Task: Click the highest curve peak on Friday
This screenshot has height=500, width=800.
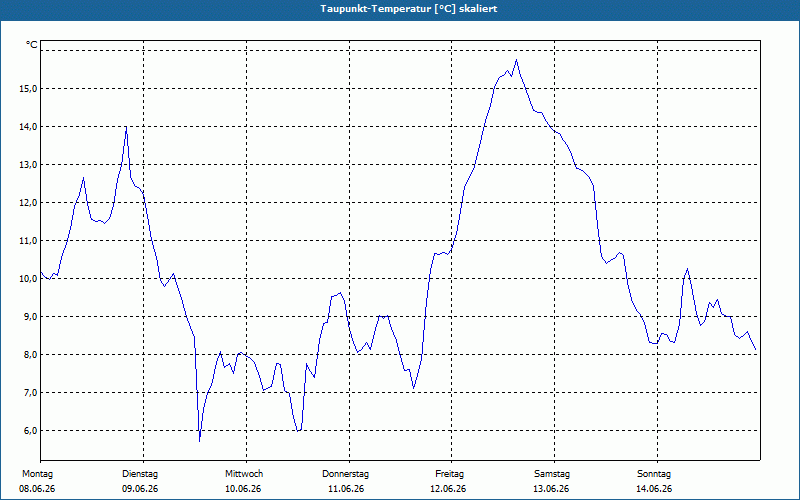Action: [516, 60]
